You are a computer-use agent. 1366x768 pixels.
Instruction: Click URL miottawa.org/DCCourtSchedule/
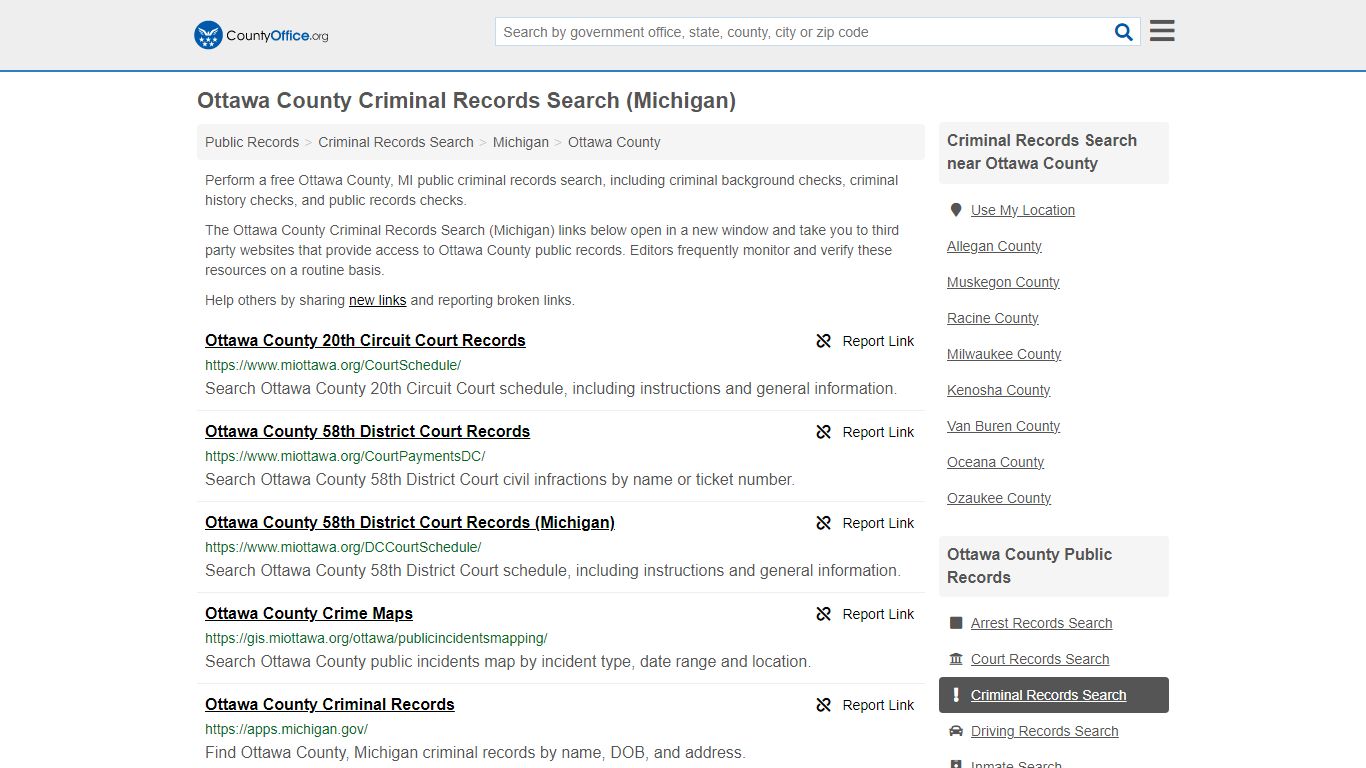tap(343, 547)
